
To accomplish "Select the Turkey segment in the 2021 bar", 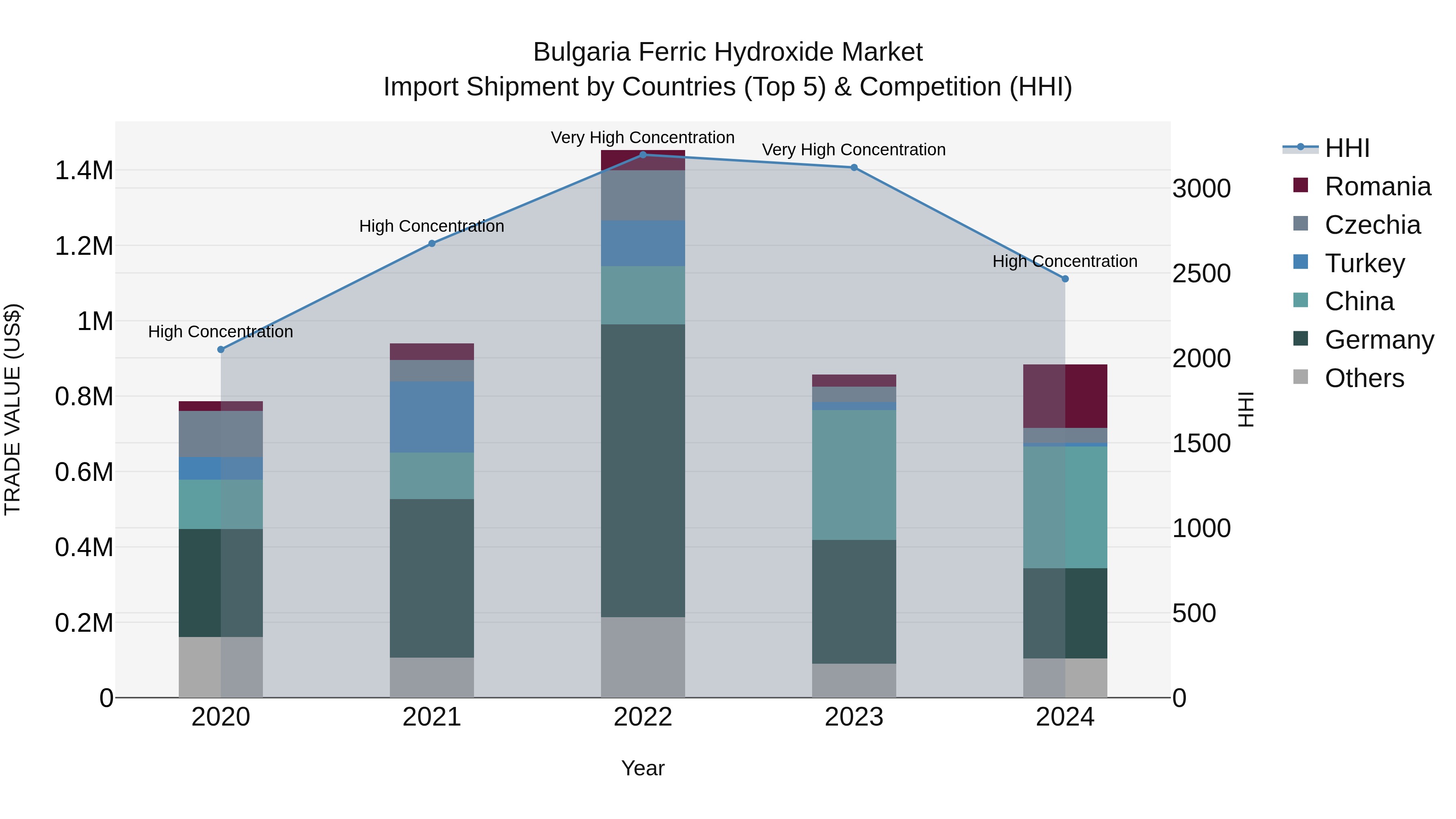I will coord(432,417).
